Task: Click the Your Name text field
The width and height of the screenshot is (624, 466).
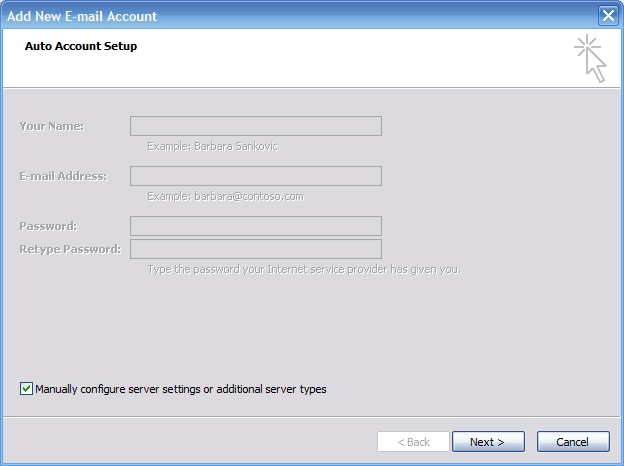Action: tap(255, 126)
